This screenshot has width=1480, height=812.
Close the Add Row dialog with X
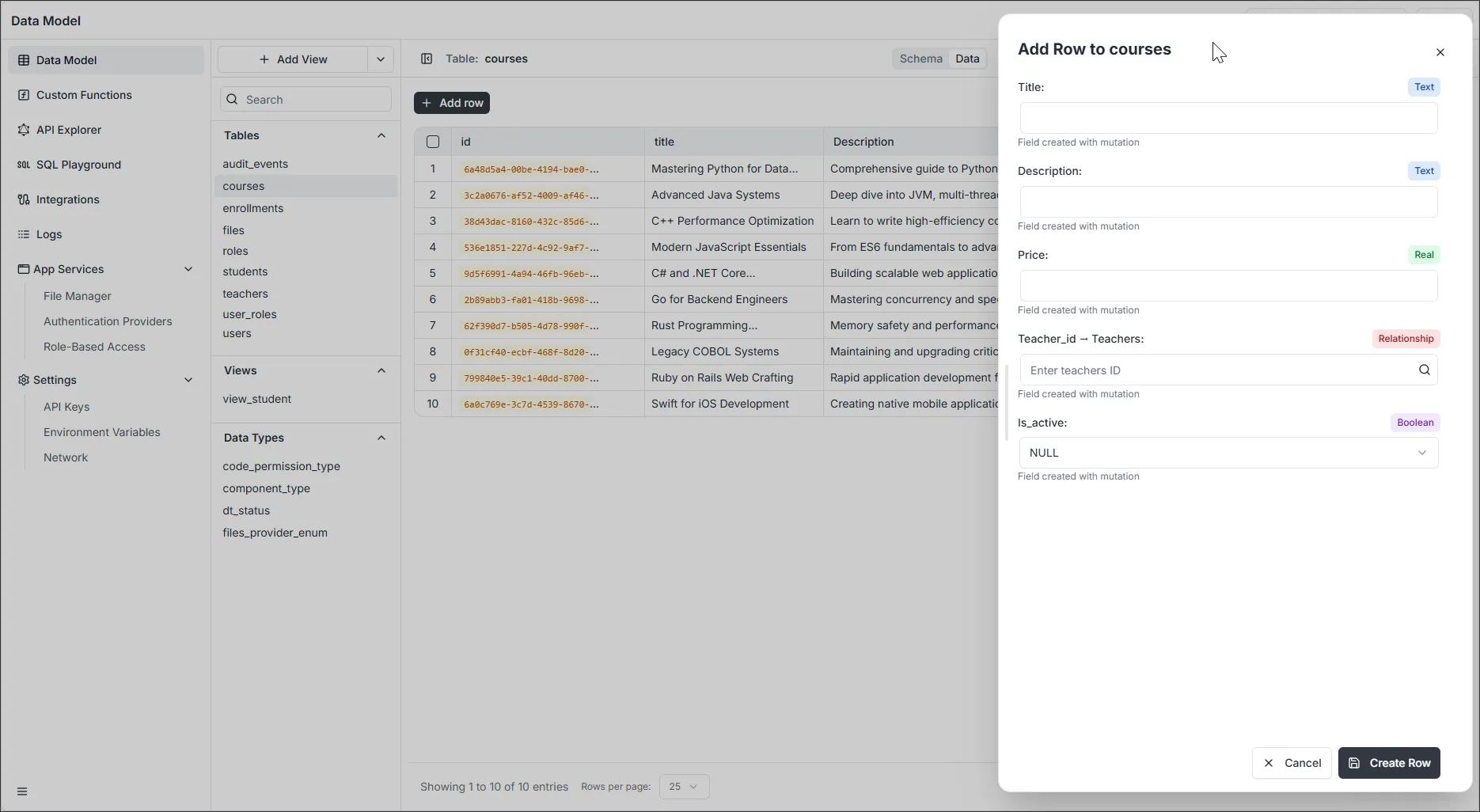(1440, 52)
